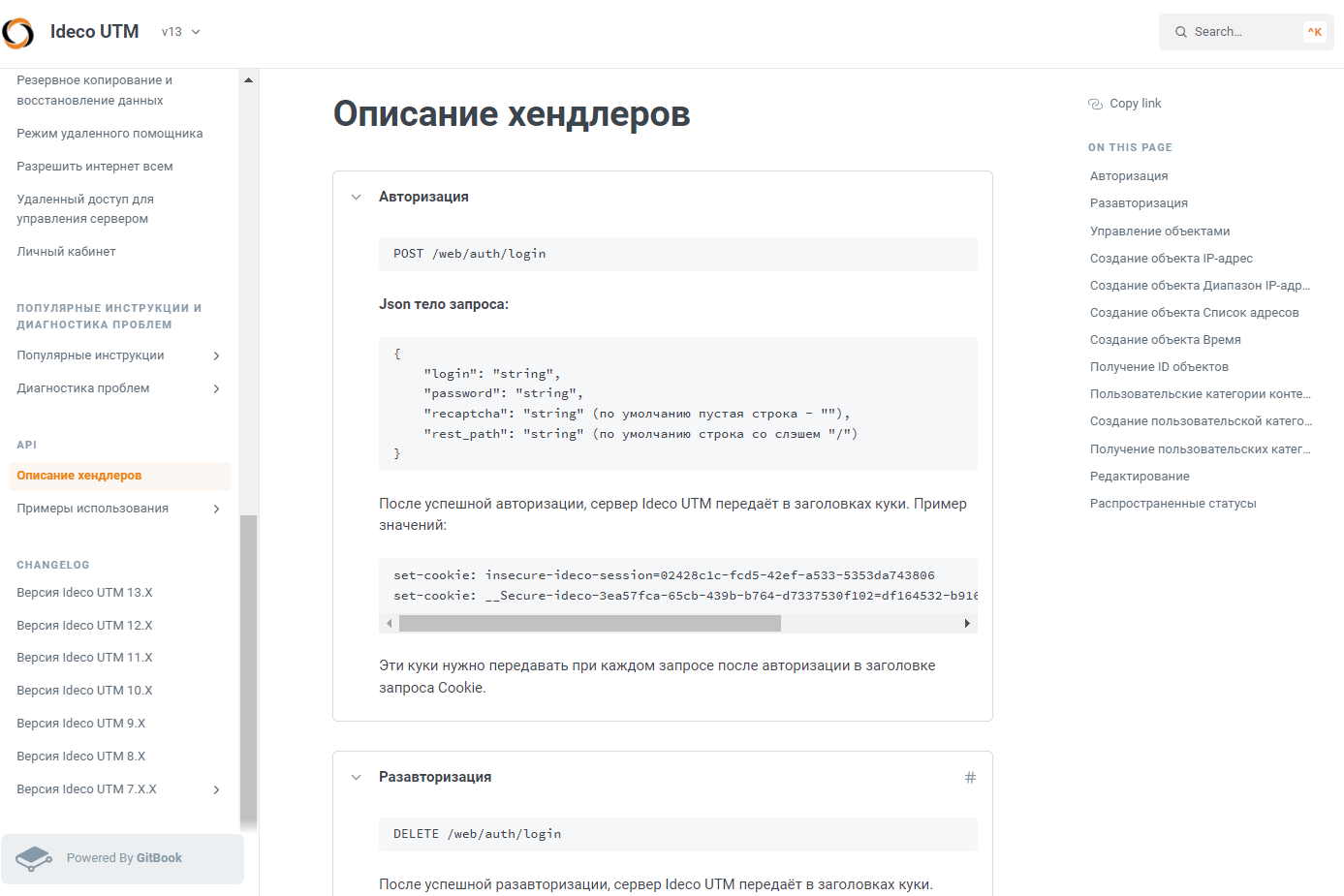Screen dimensions: 1344x896
Task: Click the code block scroll left arrow
Action: point(390,624)
